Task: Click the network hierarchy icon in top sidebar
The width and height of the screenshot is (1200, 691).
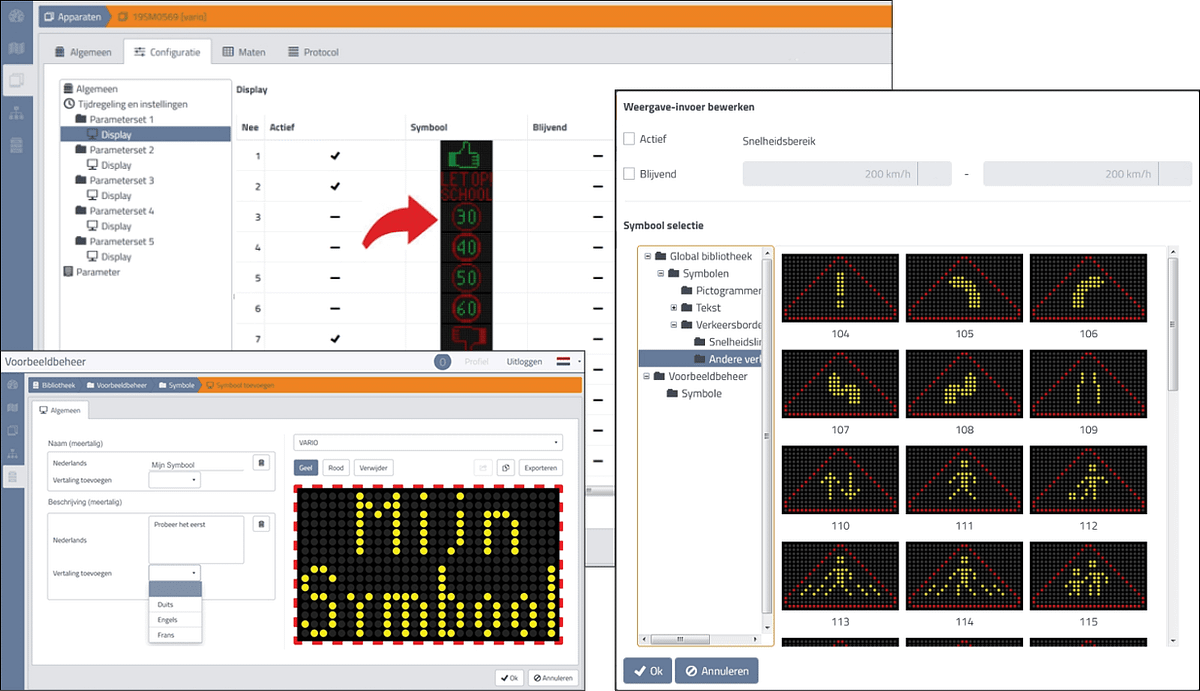Action: (x=17, y=112)
